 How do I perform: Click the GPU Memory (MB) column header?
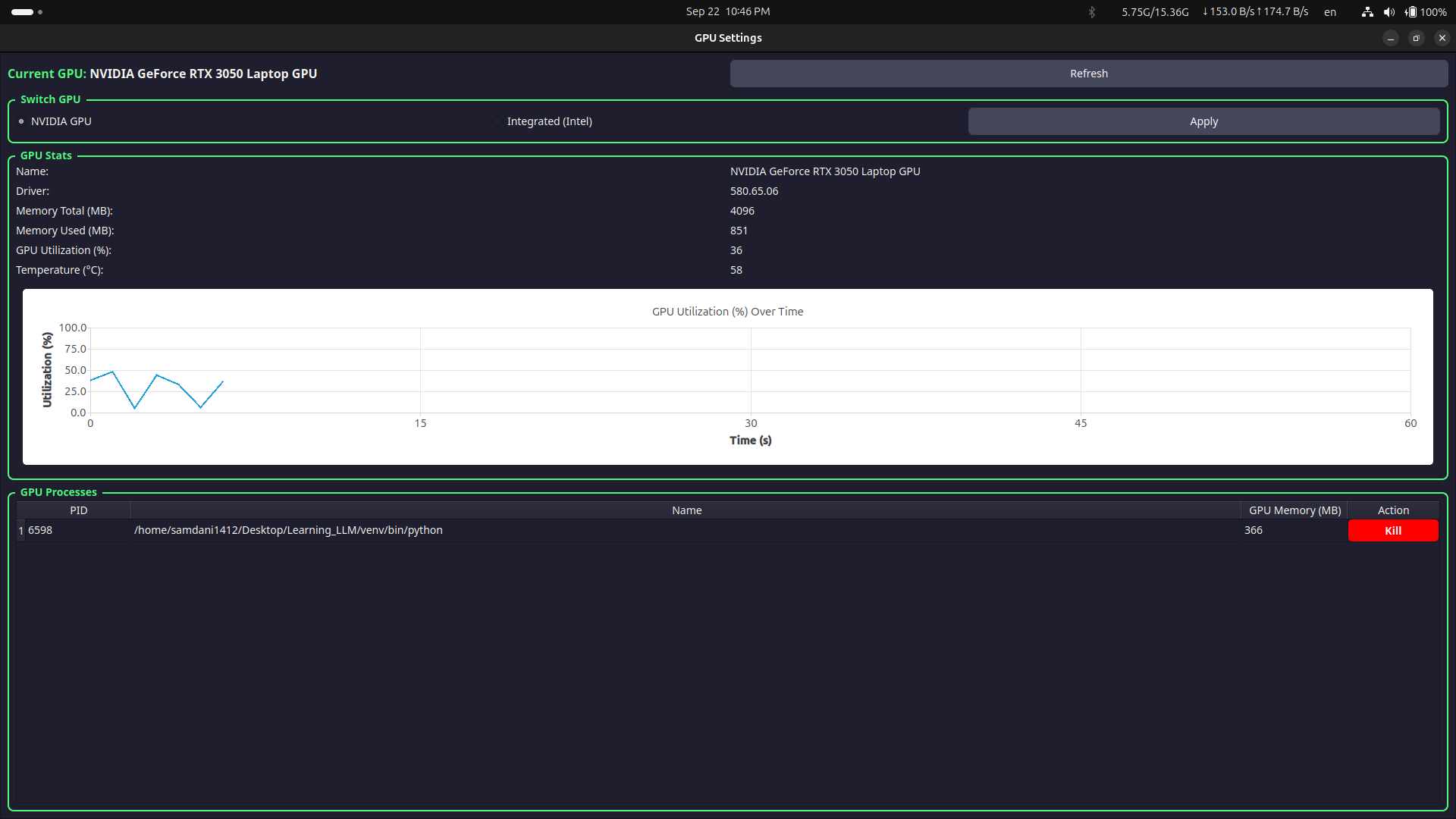coord(1294,510)
